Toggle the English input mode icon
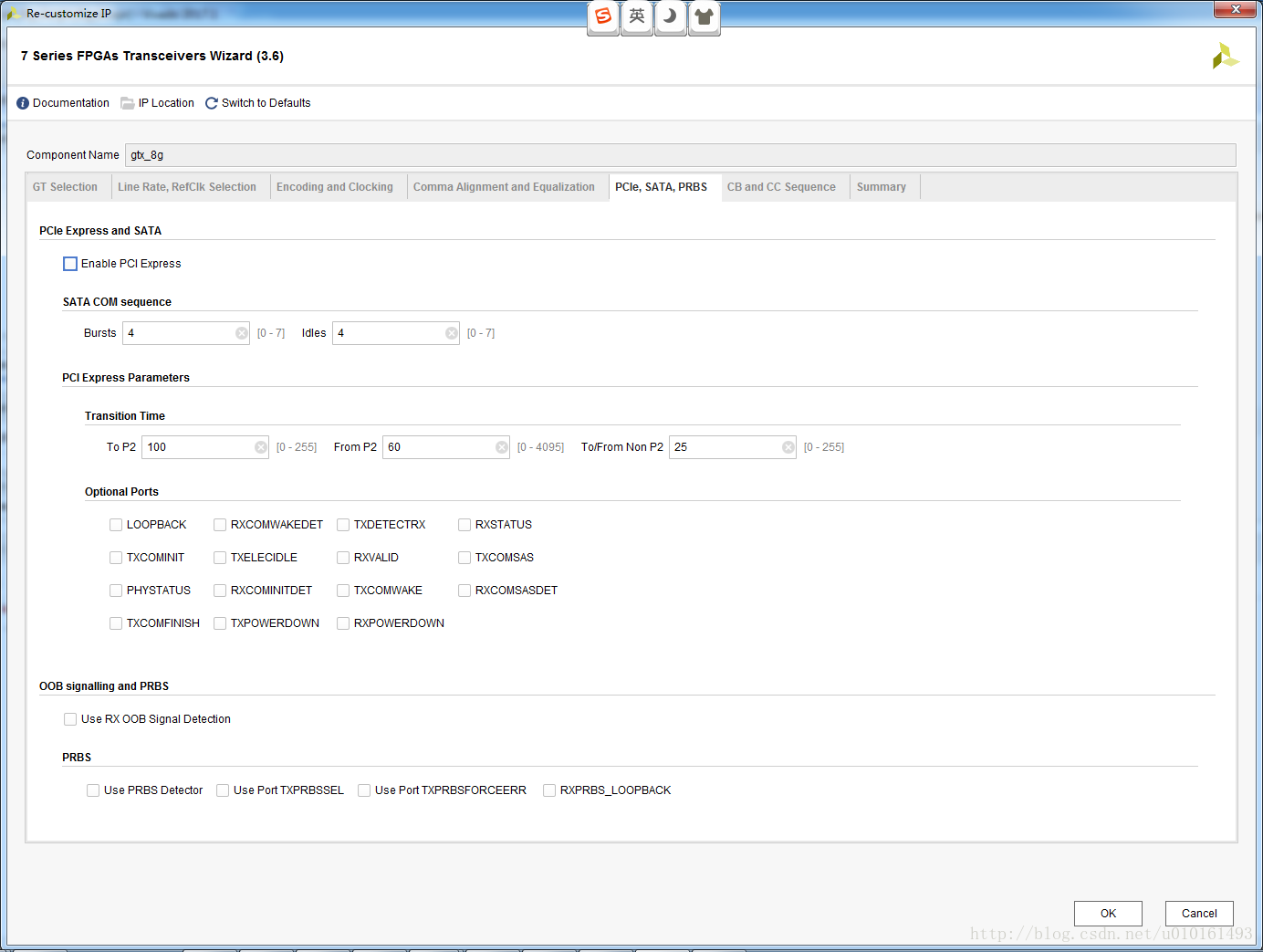 pos(637,17)
